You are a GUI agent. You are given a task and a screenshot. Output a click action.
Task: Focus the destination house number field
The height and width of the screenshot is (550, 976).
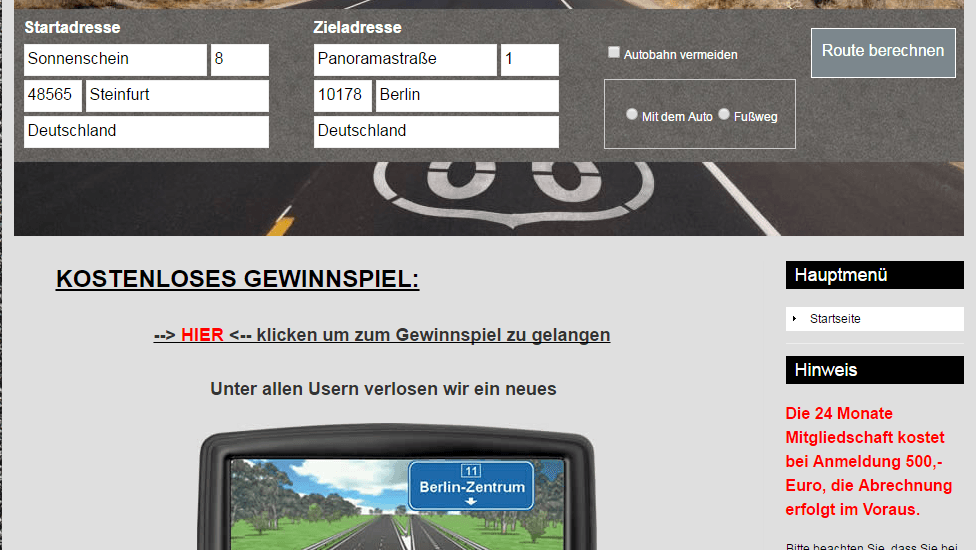point(529,60)
